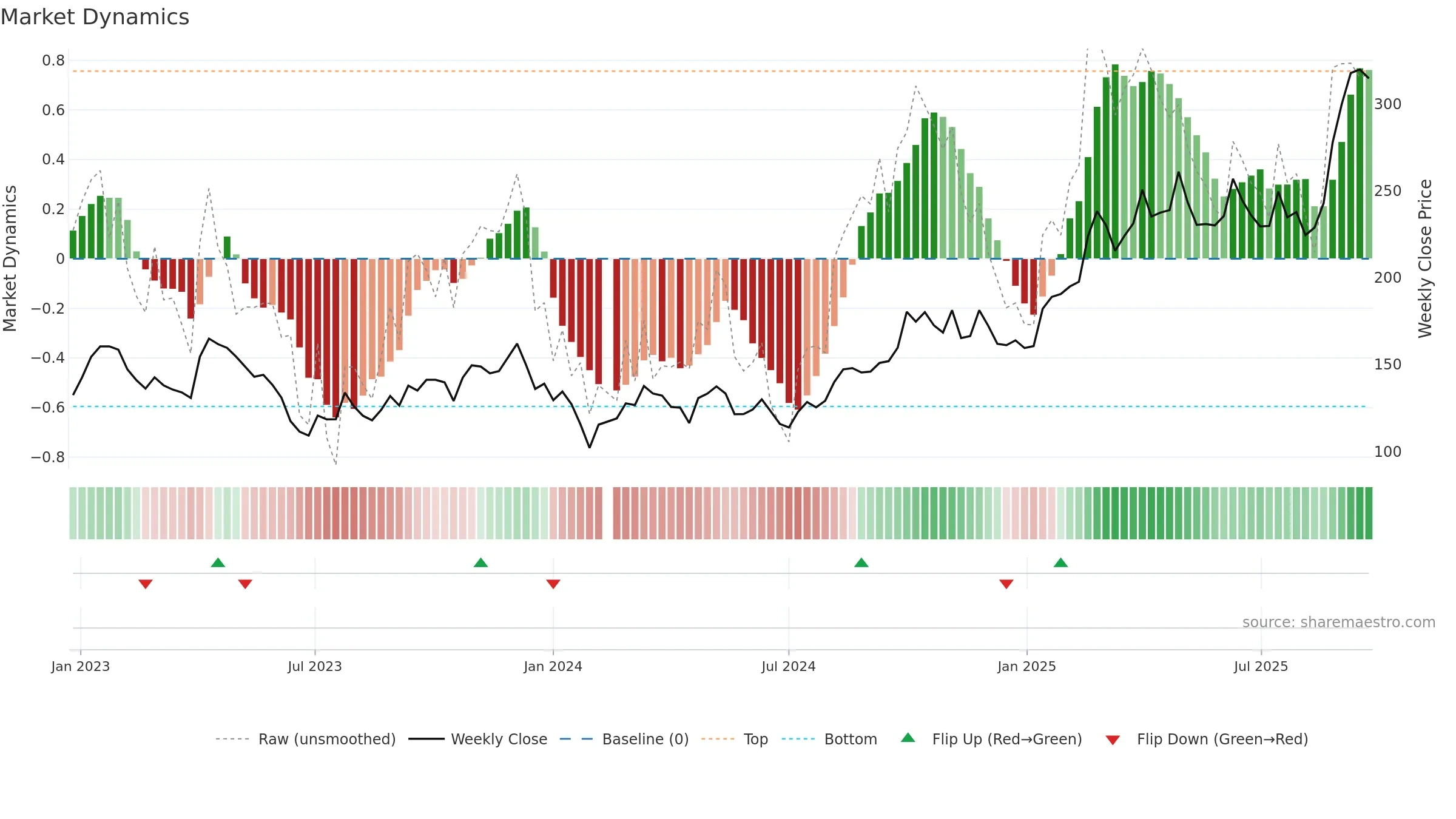Click the −0.4 tick on the left axis
Screen dimensions: 1456x819
click(48, 358)
